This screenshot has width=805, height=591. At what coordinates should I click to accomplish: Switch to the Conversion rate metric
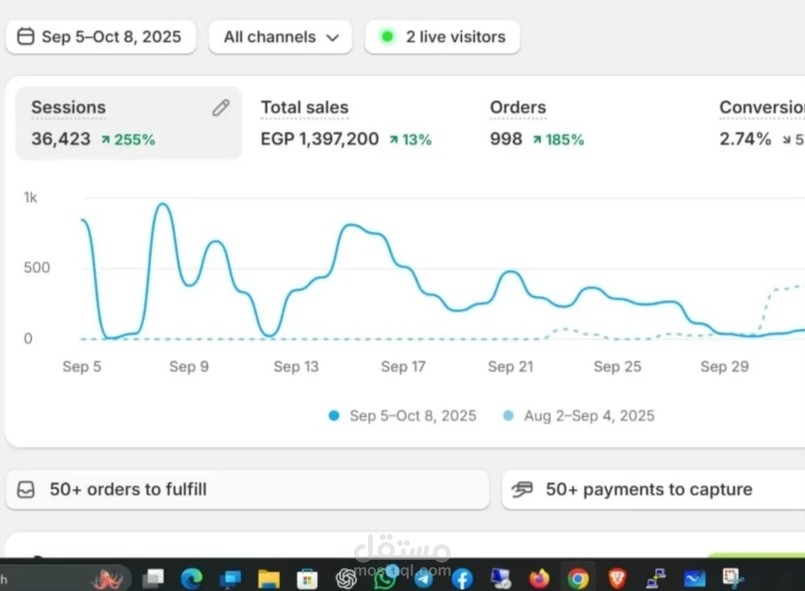click(761, 123)
